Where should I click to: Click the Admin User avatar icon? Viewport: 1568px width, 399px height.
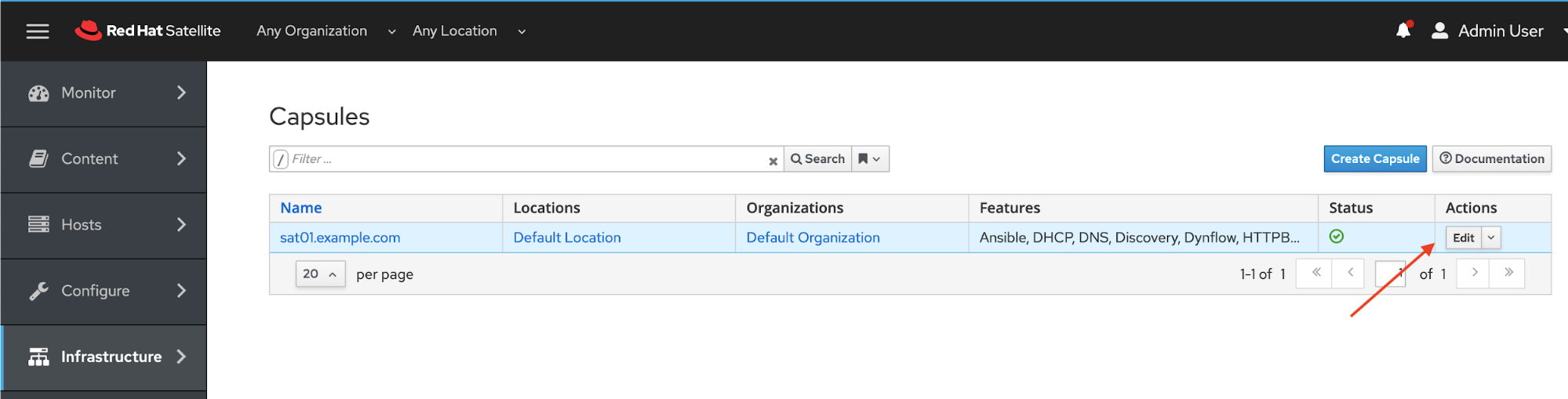point(1439,31)
